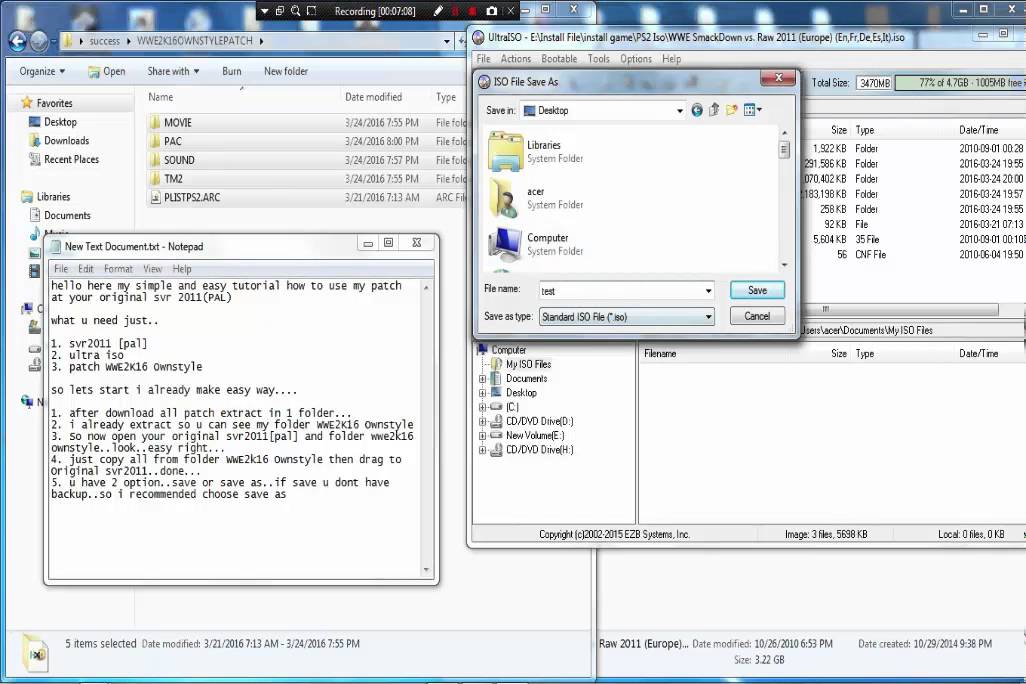Sort by Date modified column header

point(373,97)
